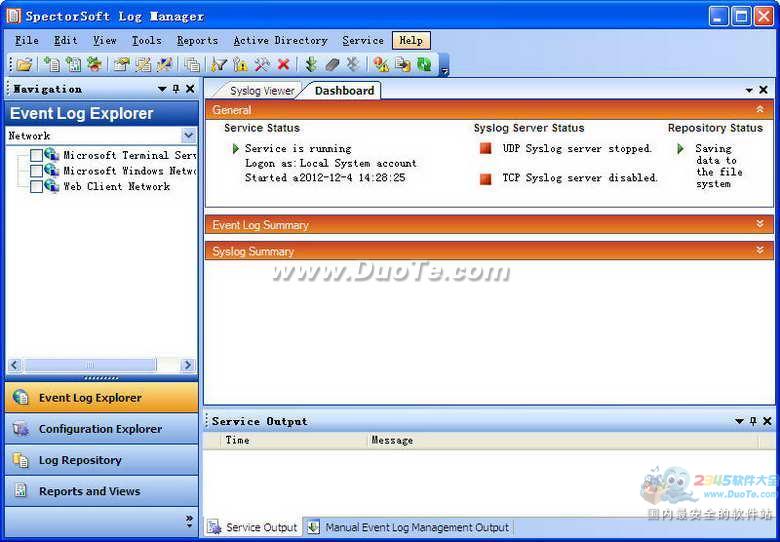Click the green down arrow toolbar icon

pyautogui.click(x=311, y=65)
